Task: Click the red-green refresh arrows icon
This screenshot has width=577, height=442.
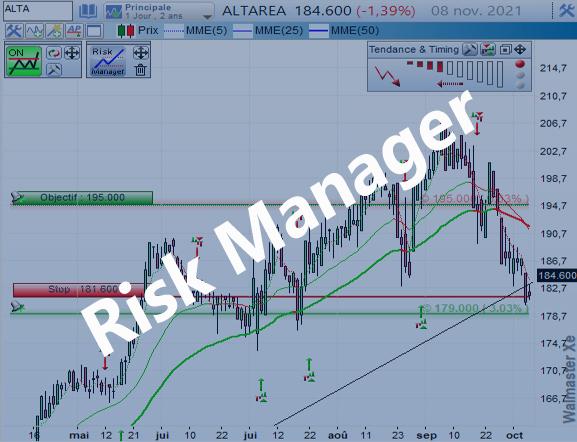Action: 54,53
